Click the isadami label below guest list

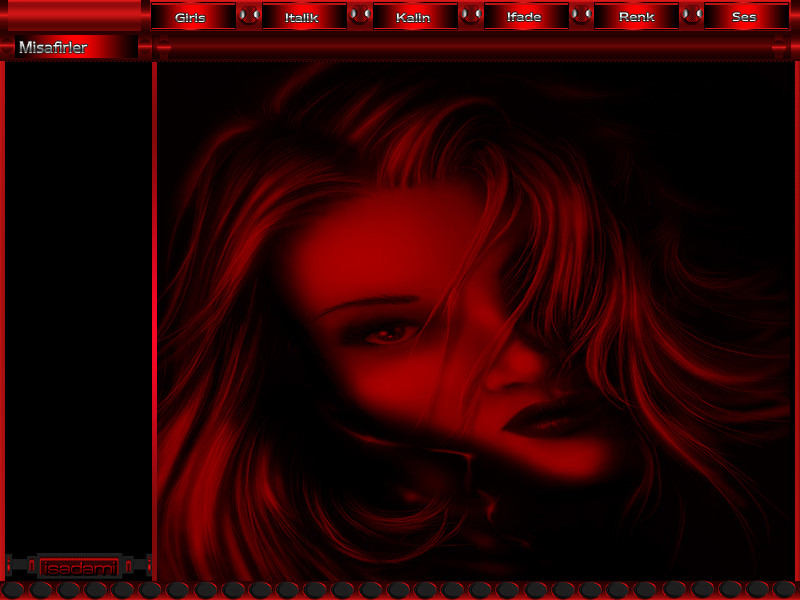click(x=79, y=567)
